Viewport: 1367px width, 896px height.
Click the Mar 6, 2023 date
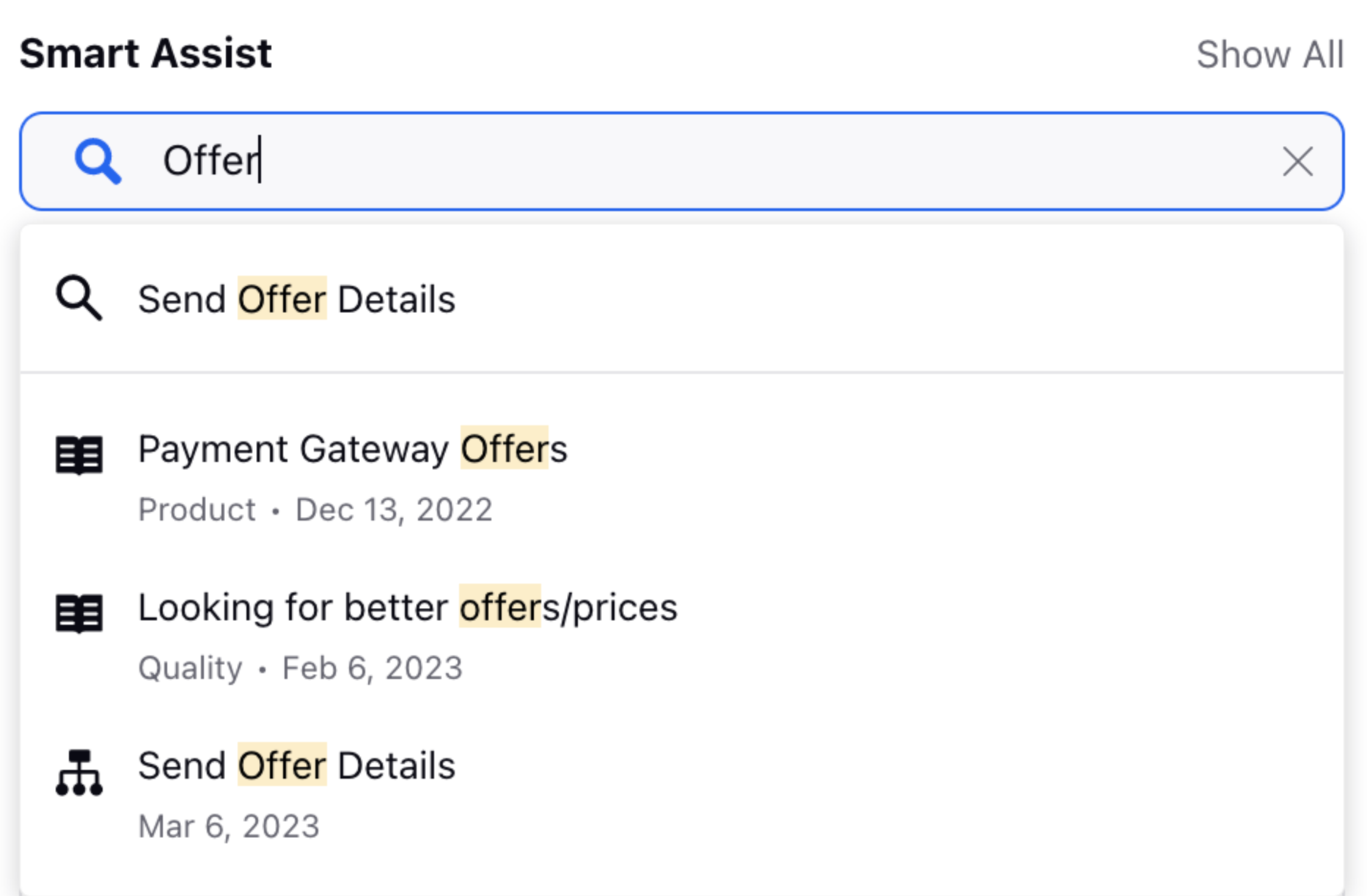click(x=229, y=826)
